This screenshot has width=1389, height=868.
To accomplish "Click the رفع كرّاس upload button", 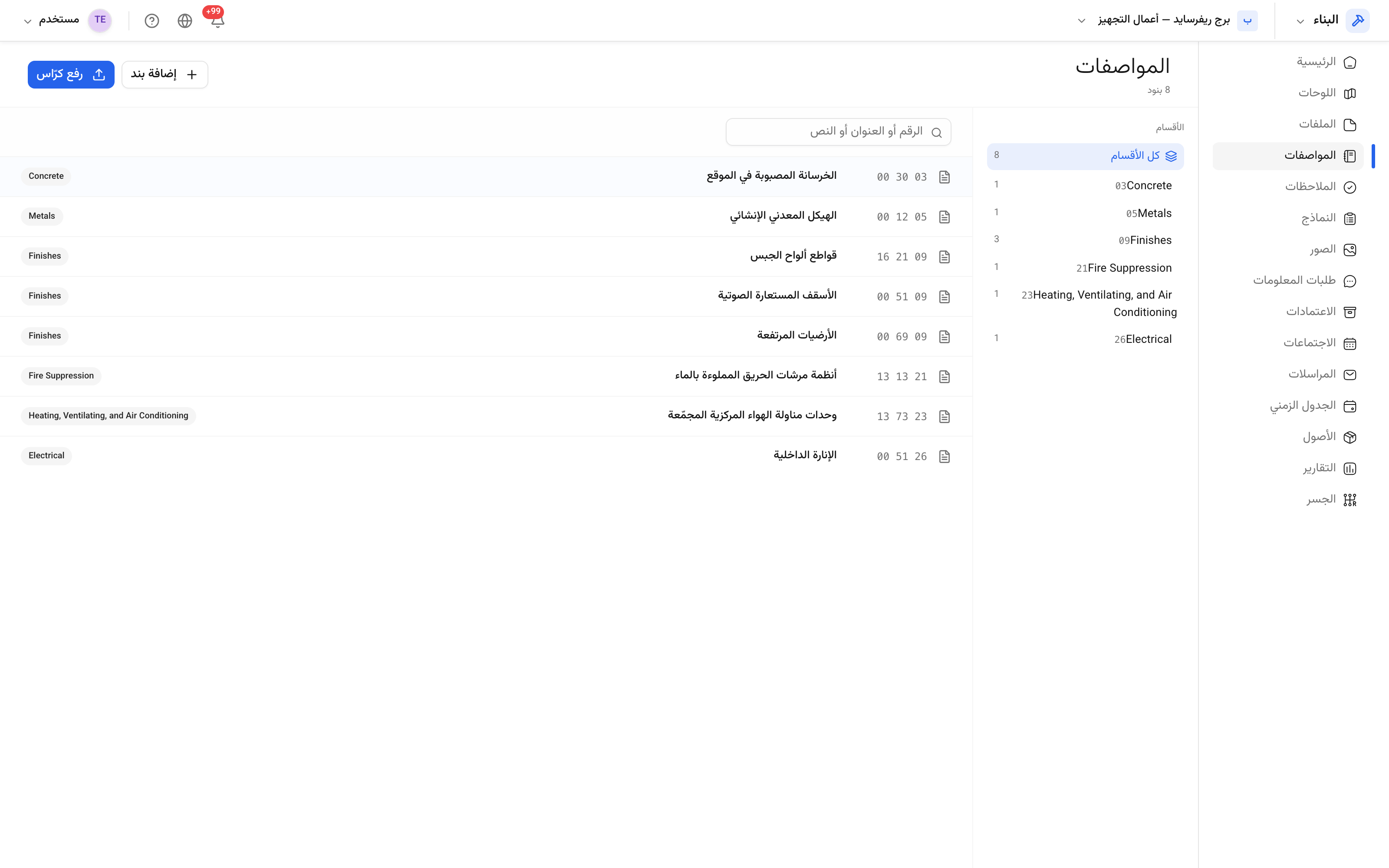I will tap(71, 75).
